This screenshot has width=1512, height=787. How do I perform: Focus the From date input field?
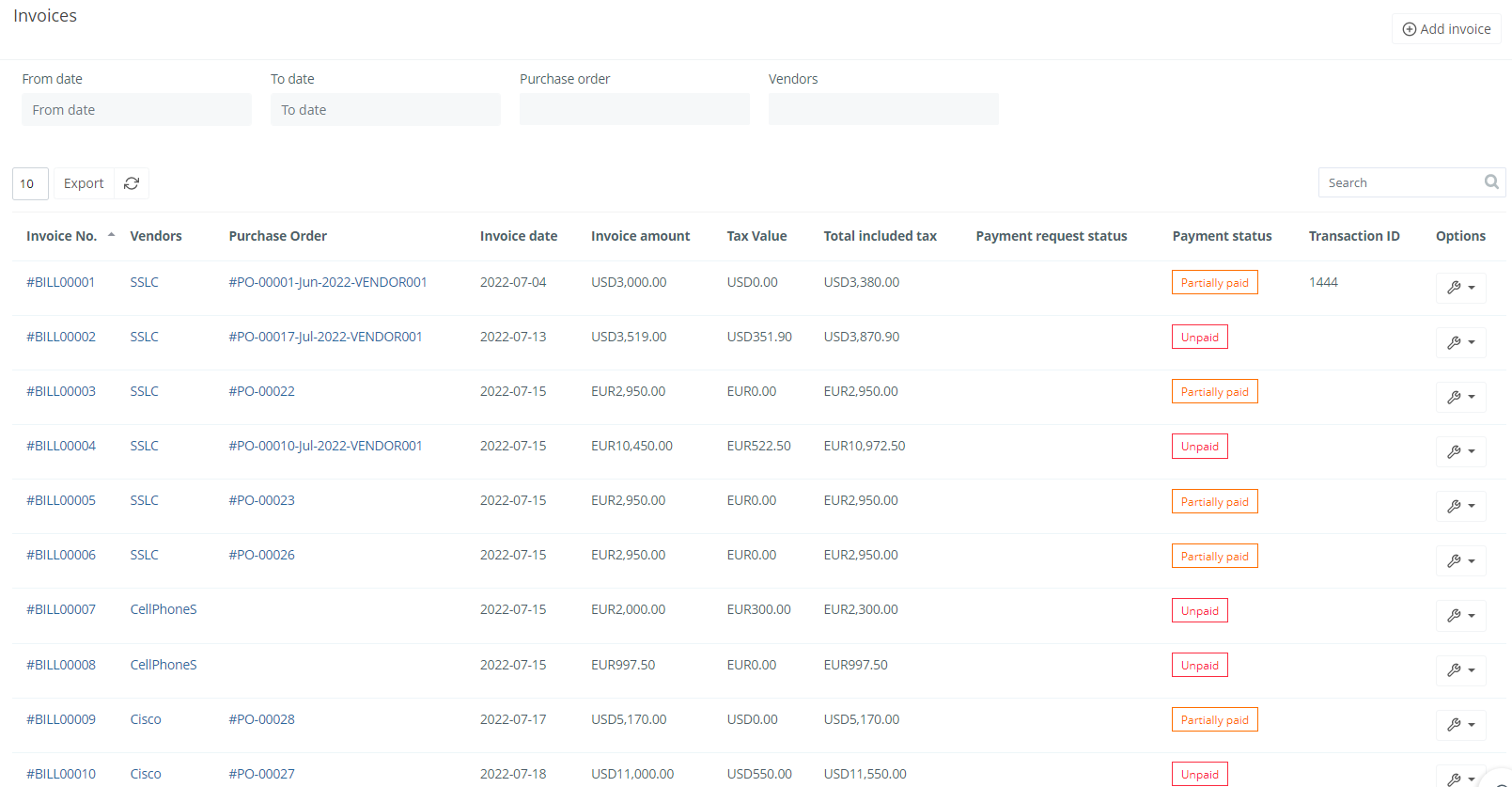tap(136, 110)
